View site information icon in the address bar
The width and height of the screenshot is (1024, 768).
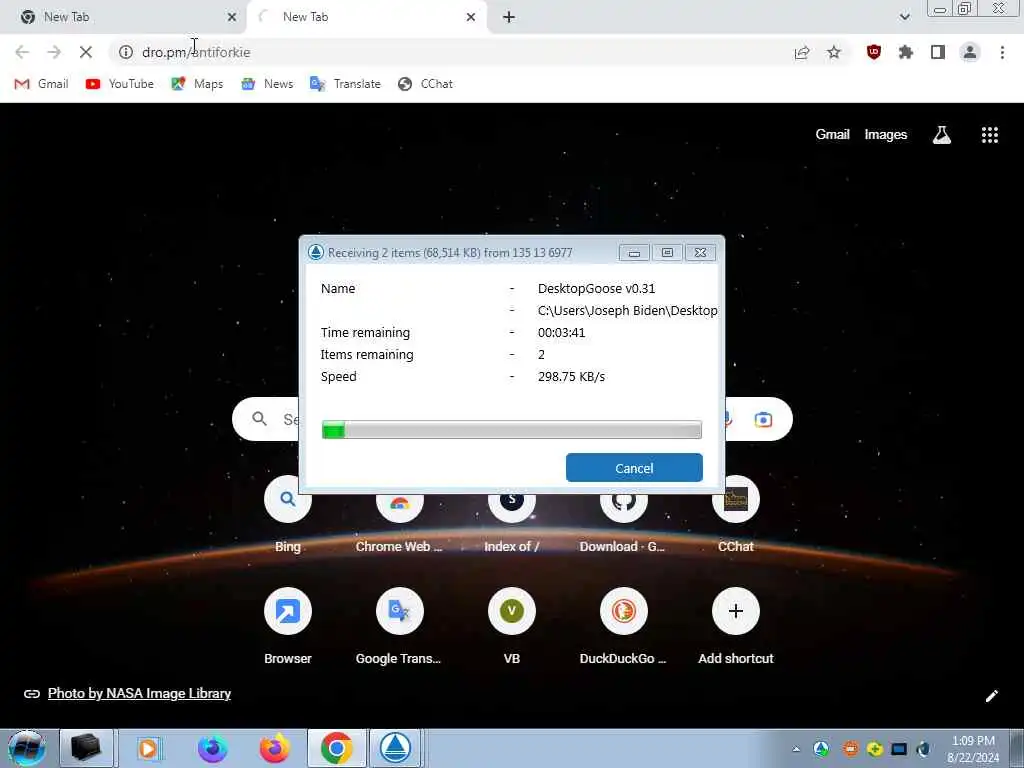pyautogui.click(x=126, y=52)
